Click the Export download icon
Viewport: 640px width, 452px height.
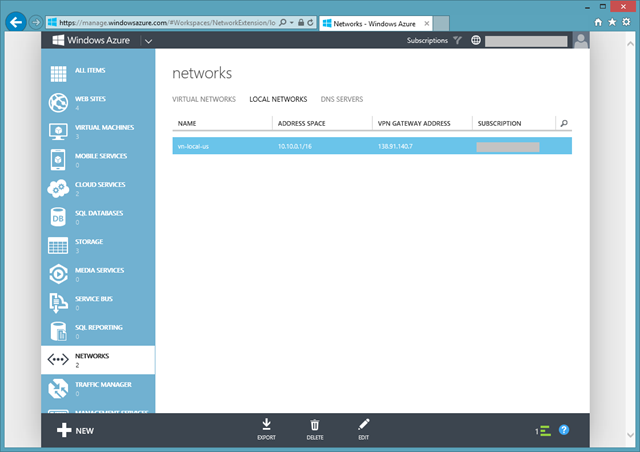coord(267,424)
